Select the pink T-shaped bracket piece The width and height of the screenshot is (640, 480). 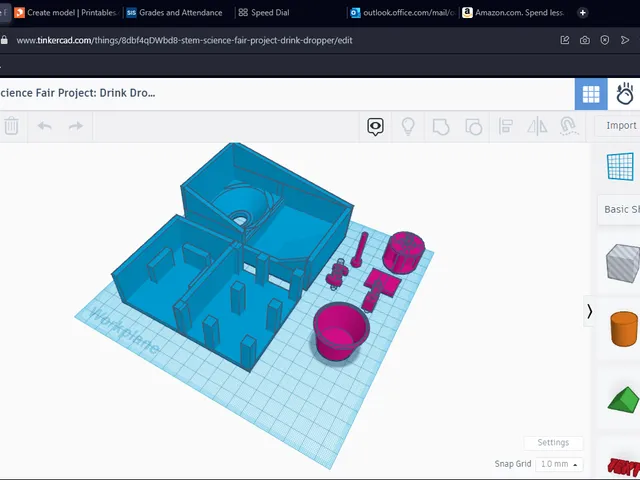[x=380, y=288]
